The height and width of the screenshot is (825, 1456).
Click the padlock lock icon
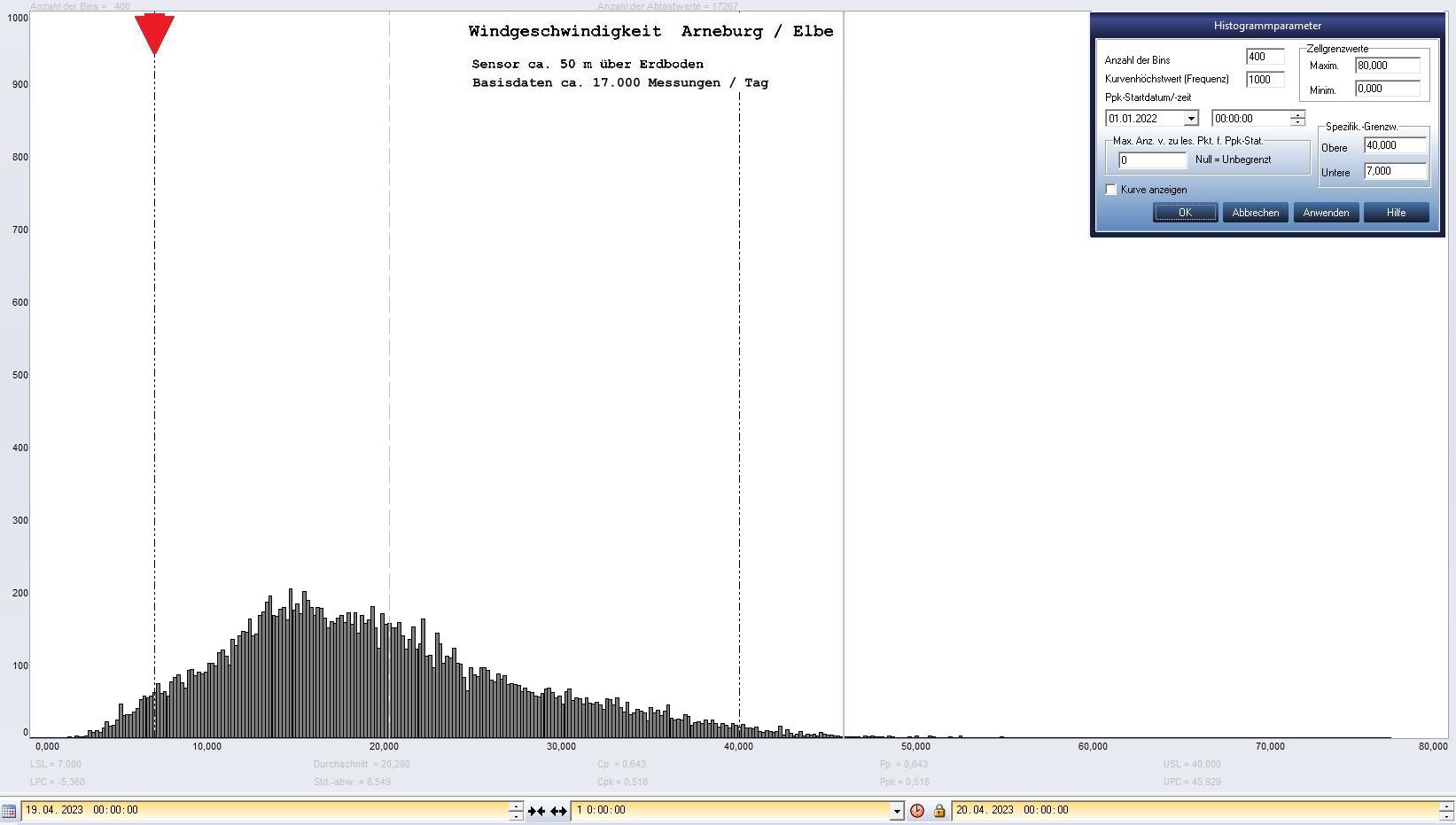point(939,811)
